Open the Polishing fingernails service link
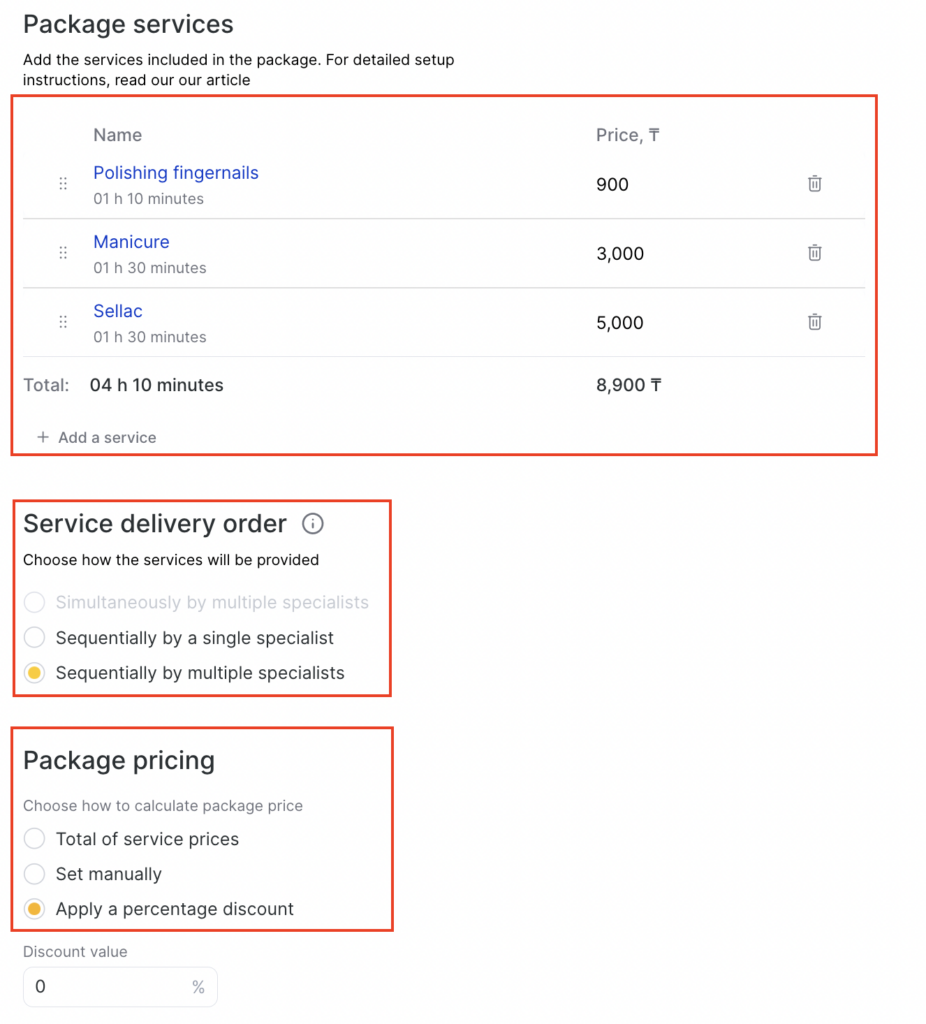Screen dimensions: 926x1024 [176, 173]
